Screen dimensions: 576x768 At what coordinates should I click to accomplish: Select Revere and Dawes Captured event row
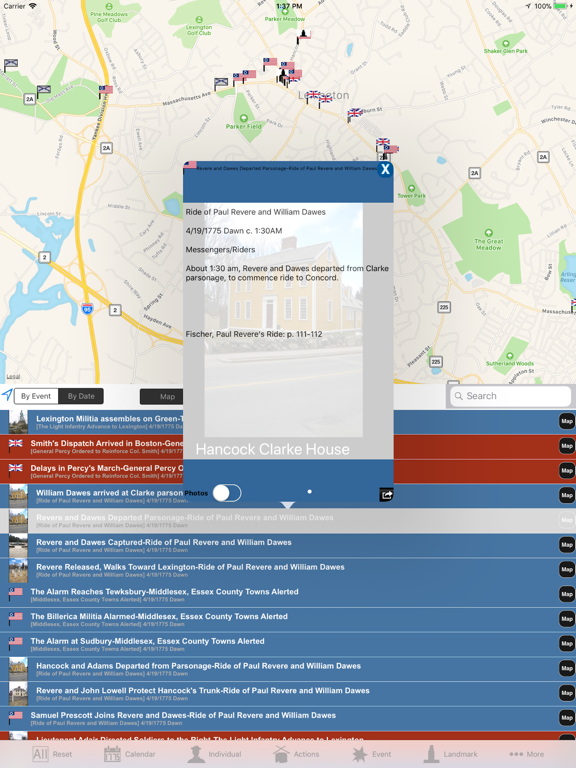(288, 545)
